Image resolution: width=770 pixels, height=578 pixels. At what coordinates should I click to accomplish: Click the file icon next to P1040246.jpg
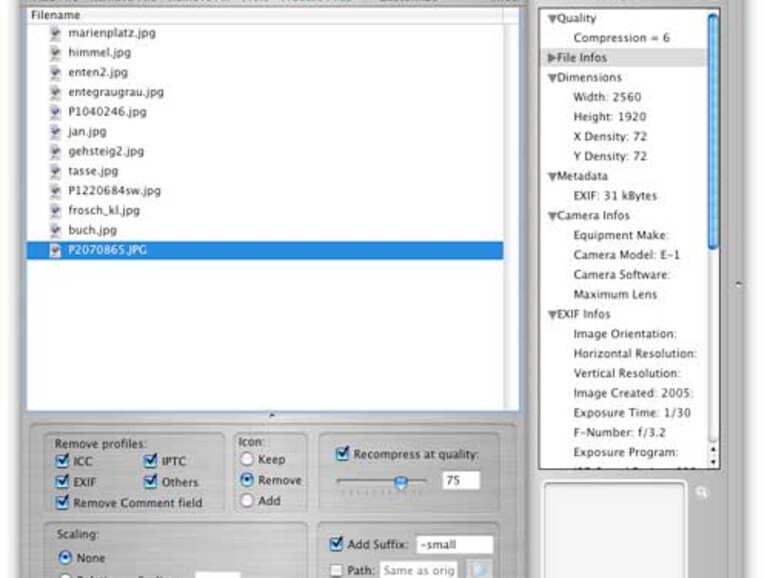[x=55, y=111]
